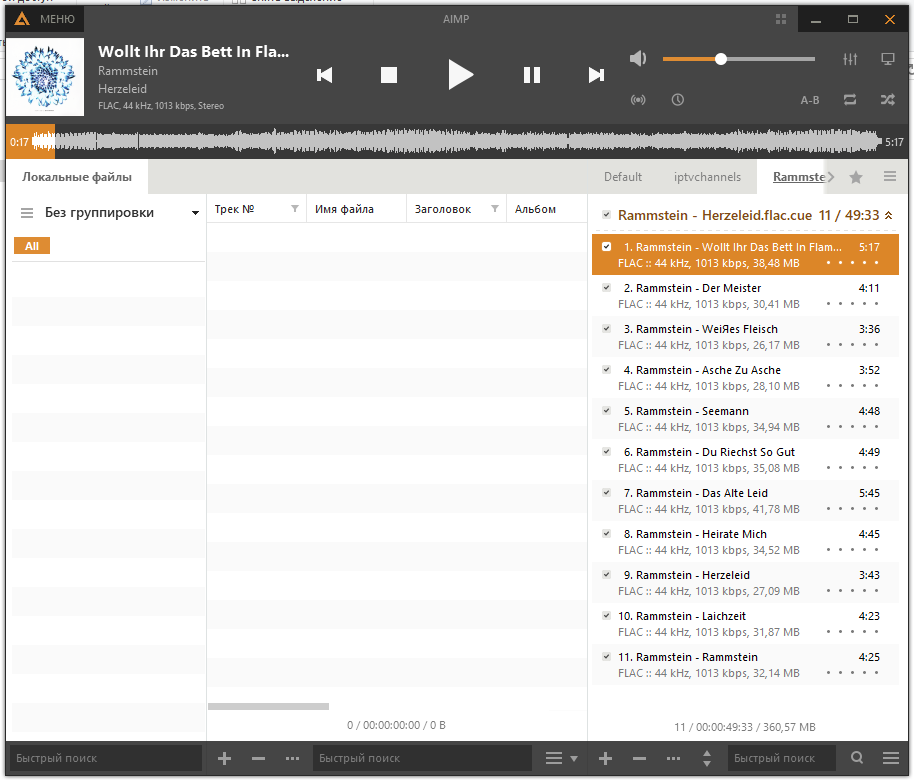
Task: Uncheck the Seemann track checkbox
Action: pos(606,411)
